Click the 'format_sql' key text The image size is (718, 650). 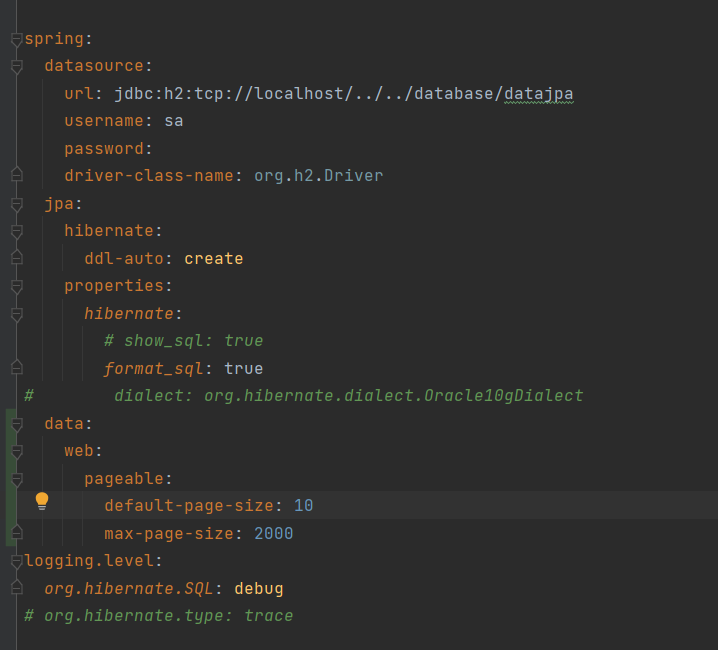[x=154, y=369]
